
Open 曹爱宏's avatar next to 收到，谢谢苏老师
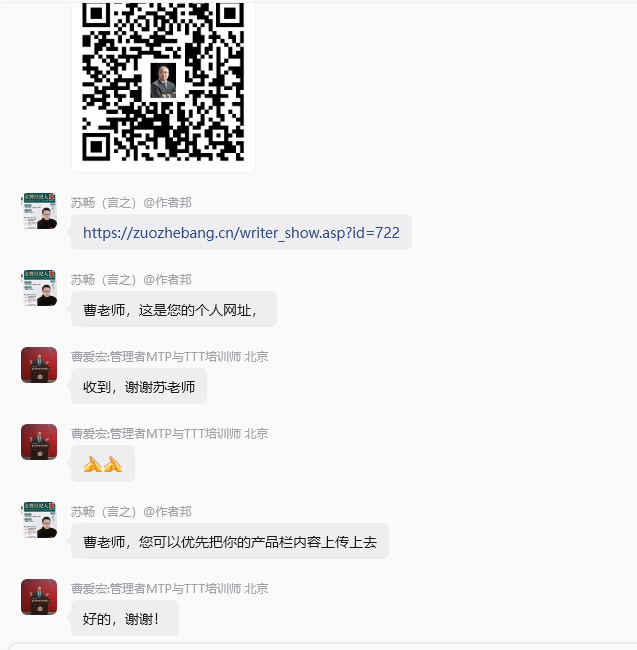(39, 365)
